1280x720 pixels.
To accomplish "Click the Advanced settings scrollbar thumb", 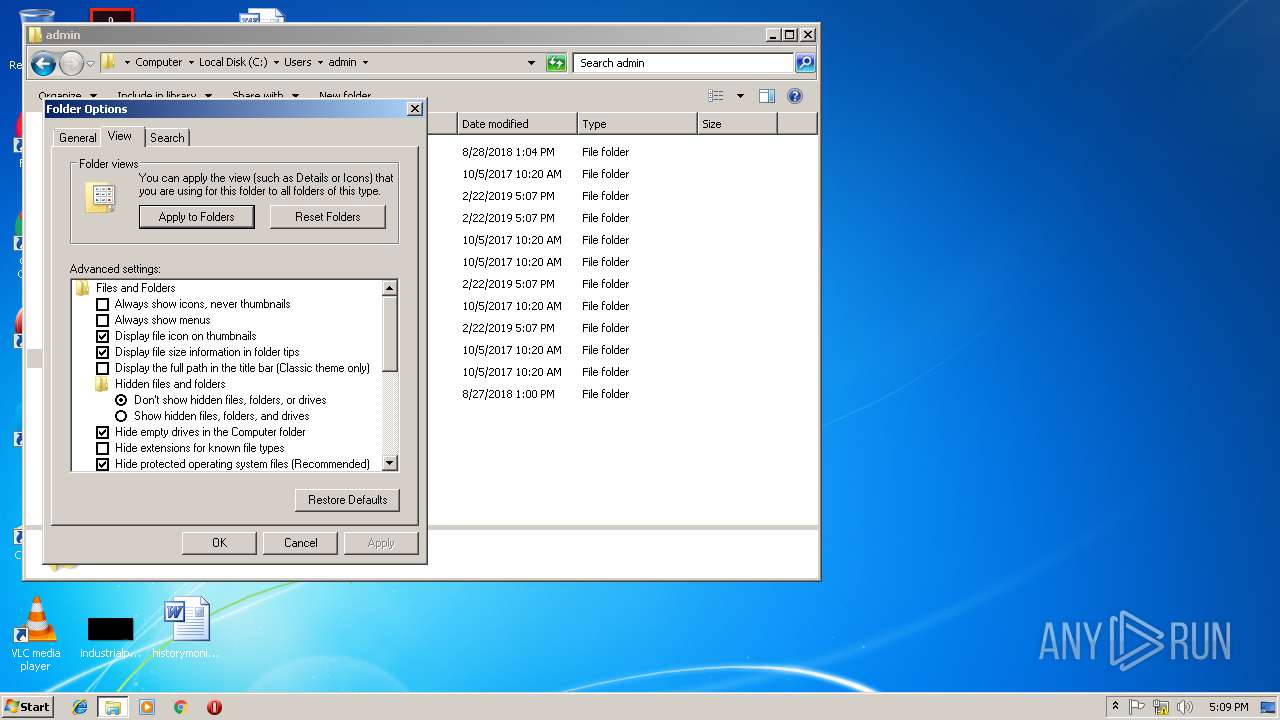I will click(390, 334).
